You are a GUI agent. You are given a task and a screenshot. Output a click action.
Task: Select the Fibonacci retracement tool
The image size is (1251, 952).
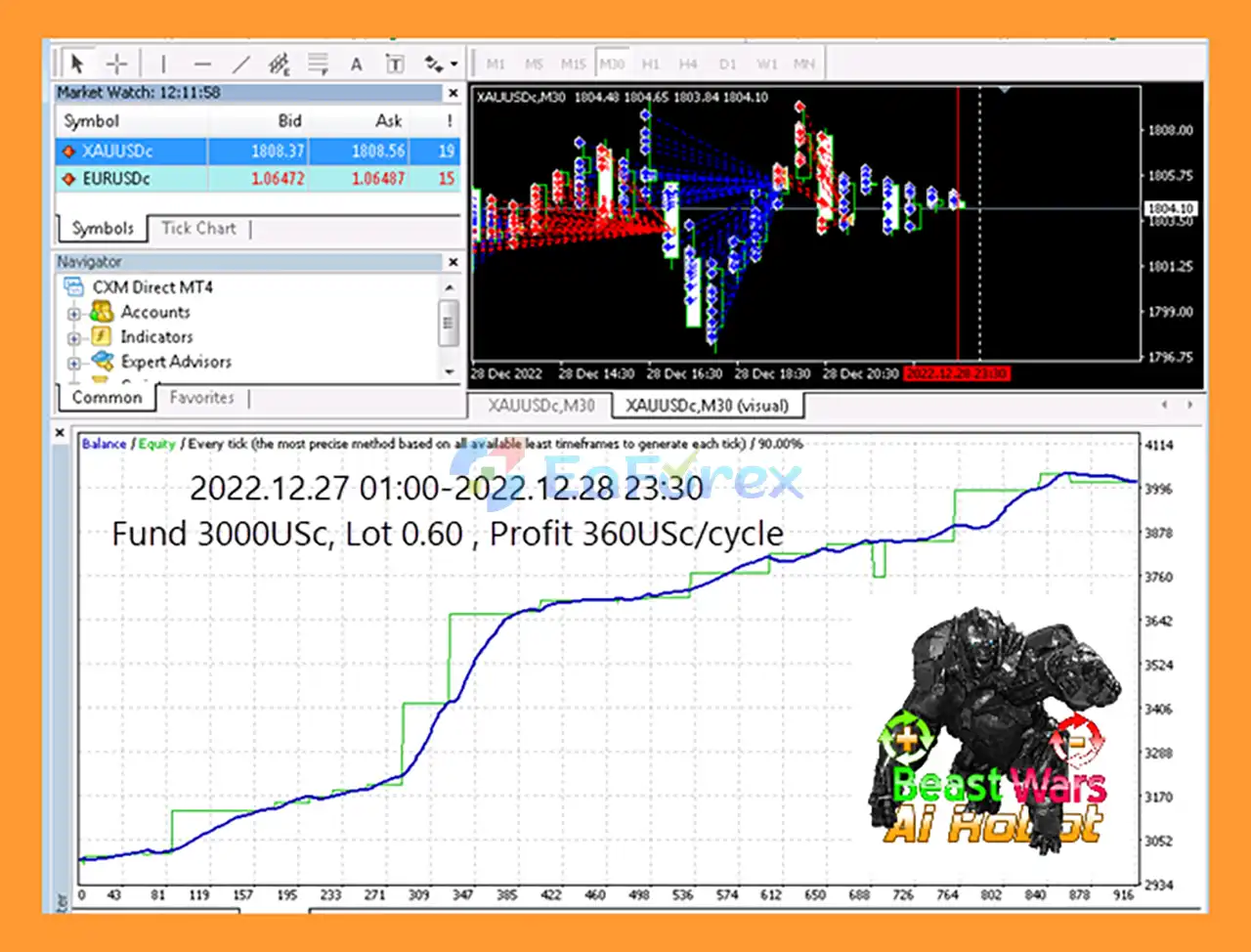[319, 65]
